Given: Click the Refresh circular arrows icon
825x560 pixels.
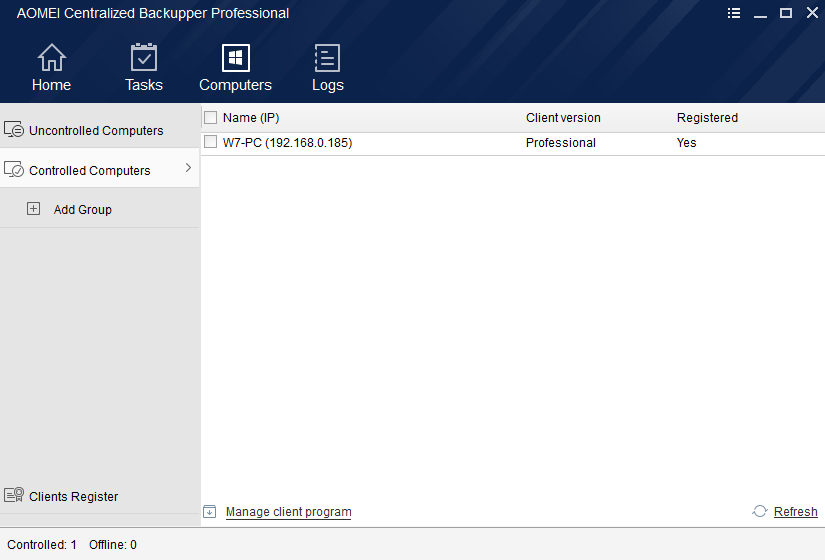Looking at the screenshot, I should (x=760, y=511).
